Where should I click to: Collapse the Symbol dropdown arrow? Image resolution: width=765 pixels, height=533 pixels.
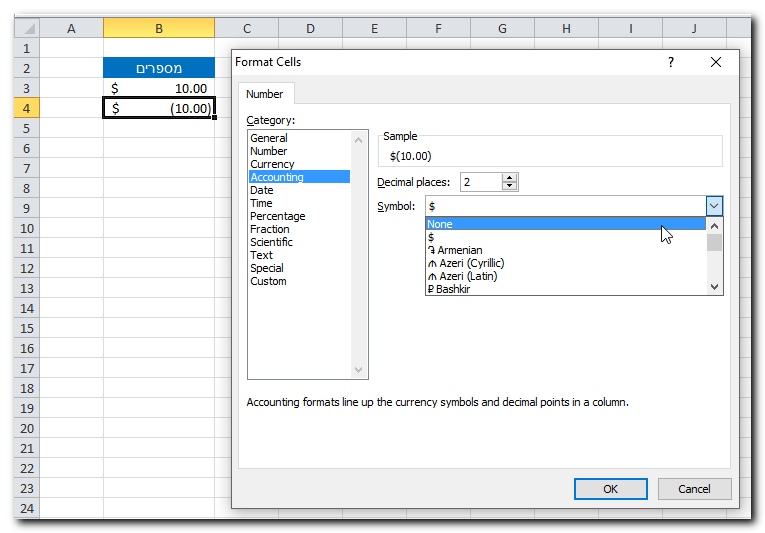click(x=714, y=205)
